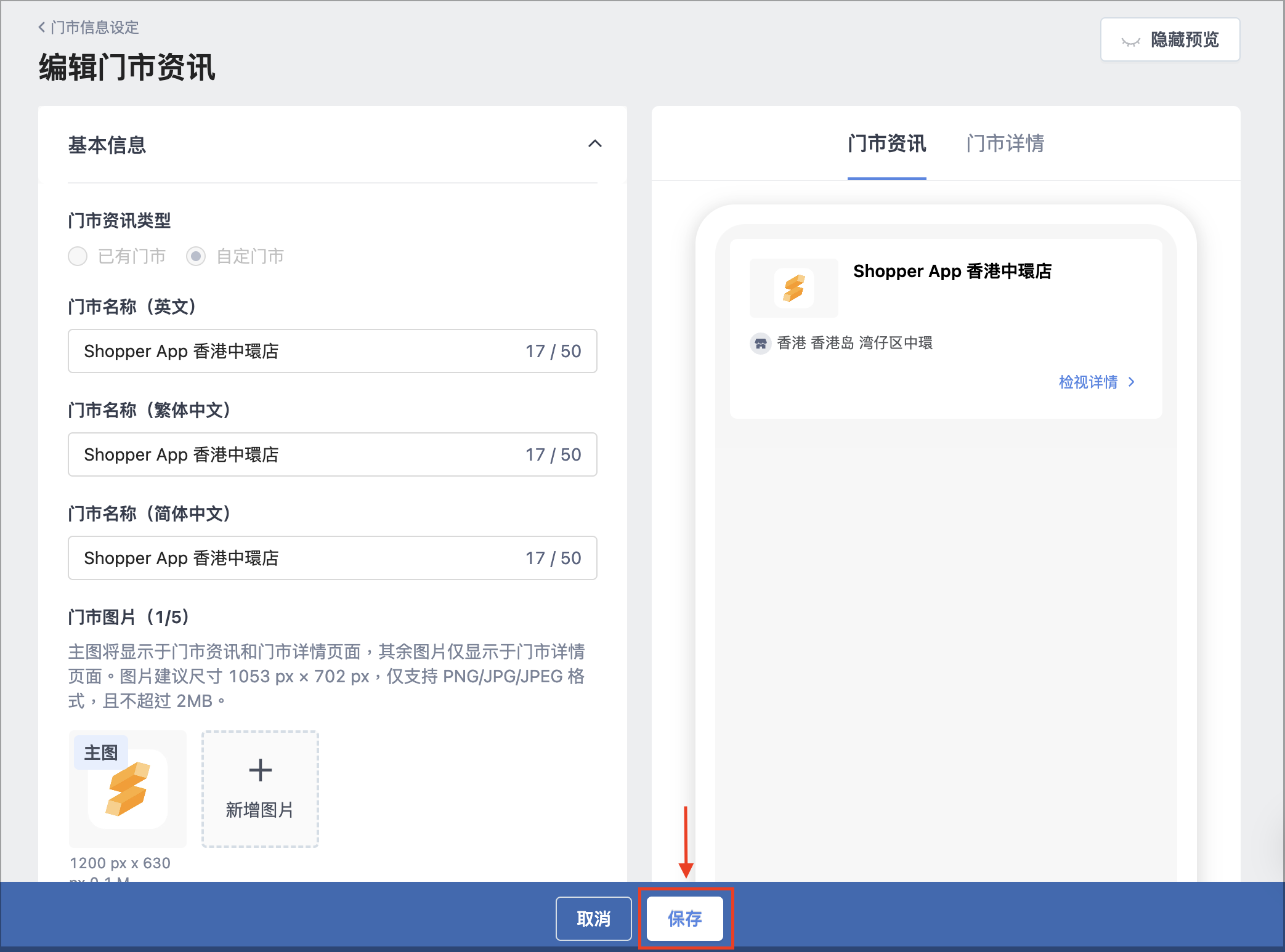Screen dimensions: 1285x952
Task: Click the 基本信息 section heading
Action: point(107,145)
